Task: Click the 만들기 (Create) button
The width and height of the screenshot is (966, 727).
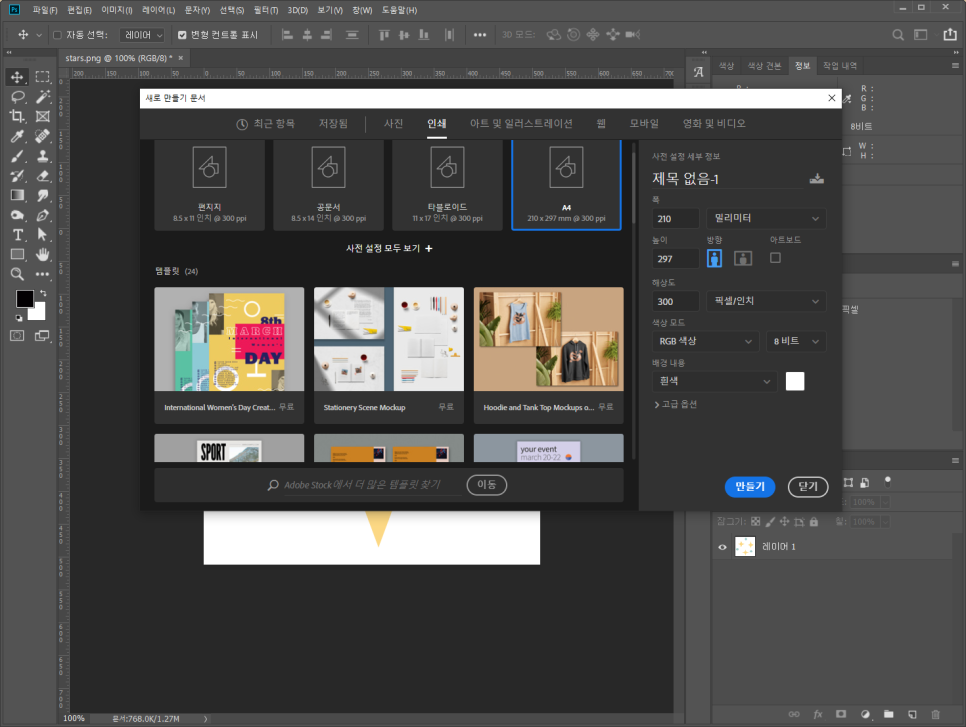Action: pyautogui.click(x=749, y=487)
